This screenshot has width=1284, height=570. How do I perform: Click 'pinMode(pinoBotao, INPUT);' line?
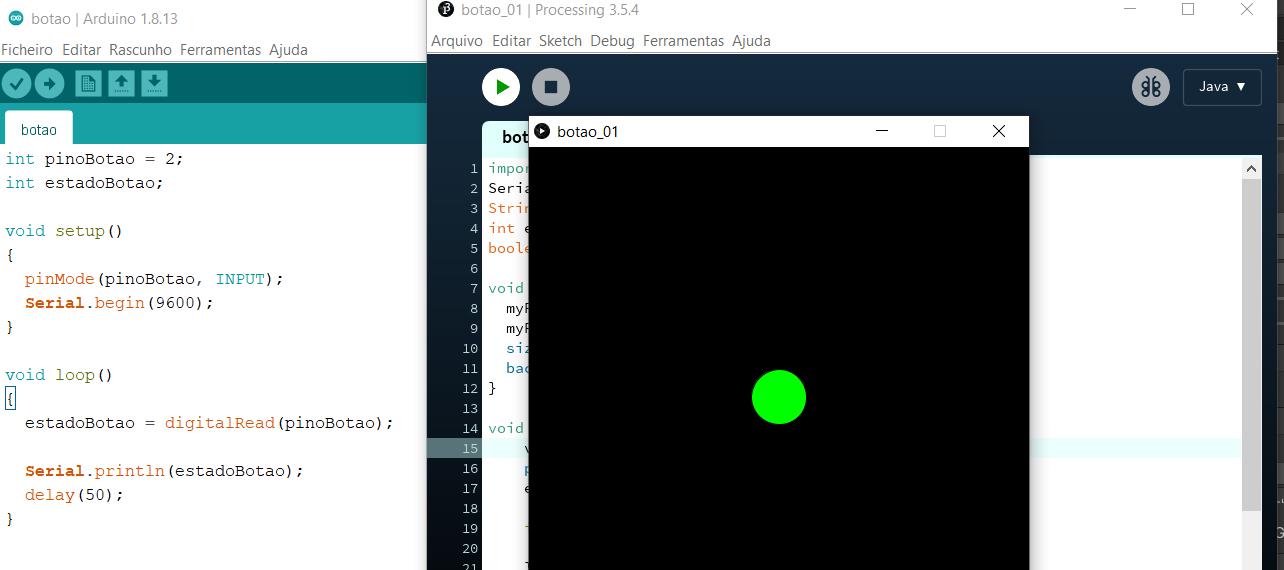tap(154, 278)
